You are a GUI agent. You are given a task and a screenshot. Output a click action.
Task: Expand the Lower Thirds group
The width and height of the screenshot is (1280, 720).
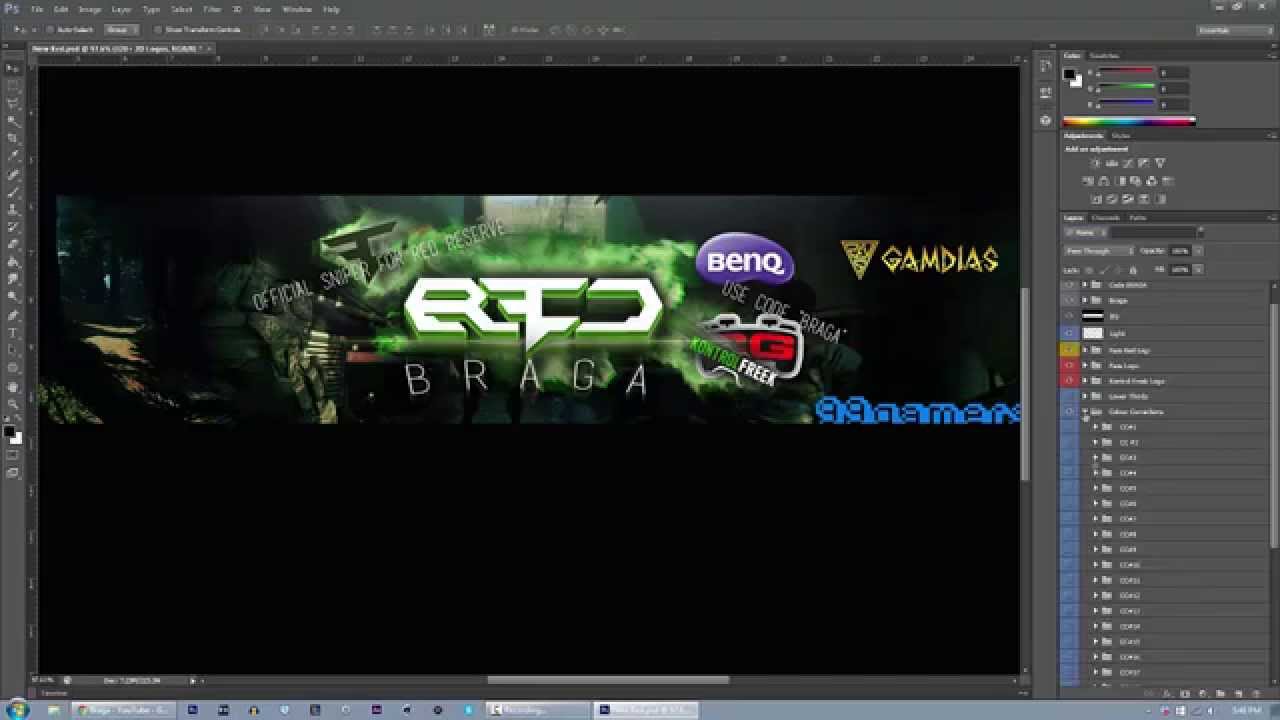click(x=1085, y=396)
